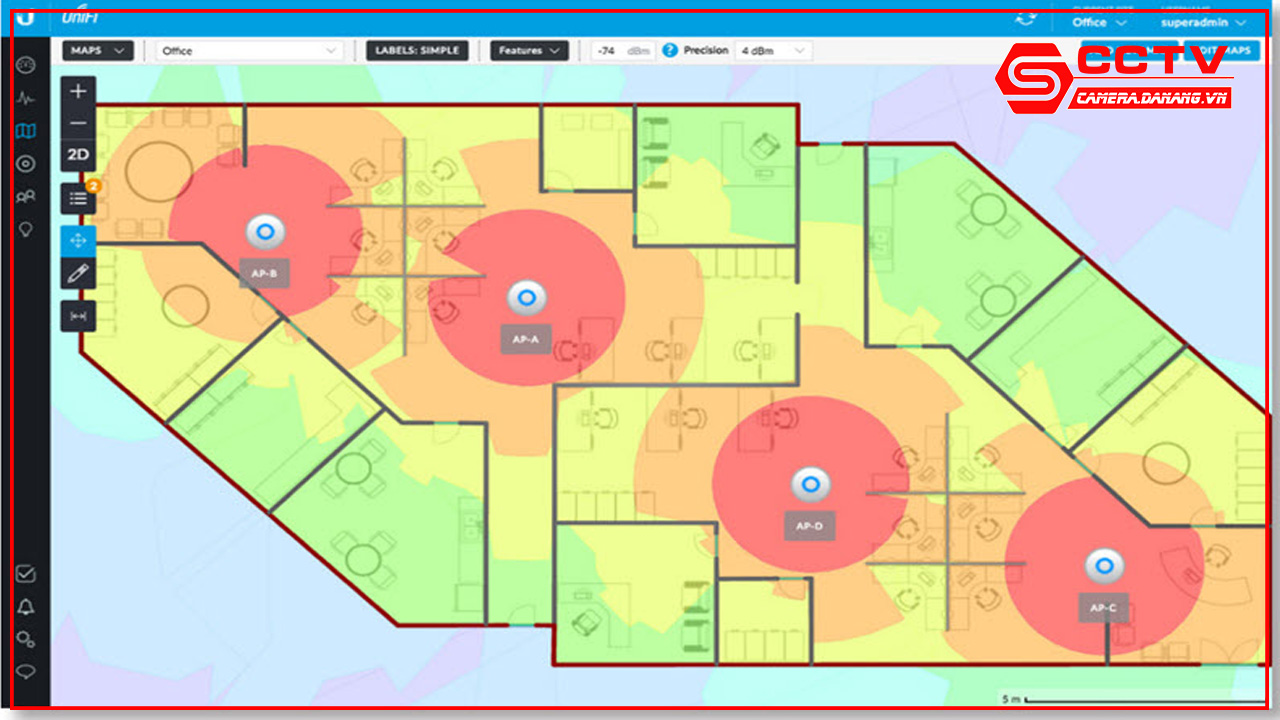Click the -74 dBm input field
This screenshot has height=720, width=1280.
(x=620, y=50)
